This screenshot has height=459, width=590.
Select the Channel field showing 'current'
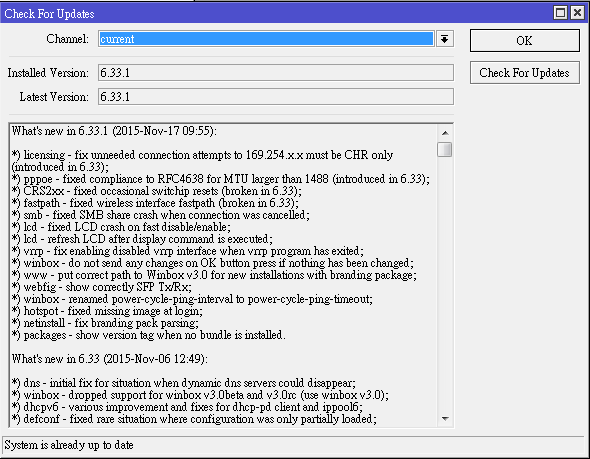point(266,39)
